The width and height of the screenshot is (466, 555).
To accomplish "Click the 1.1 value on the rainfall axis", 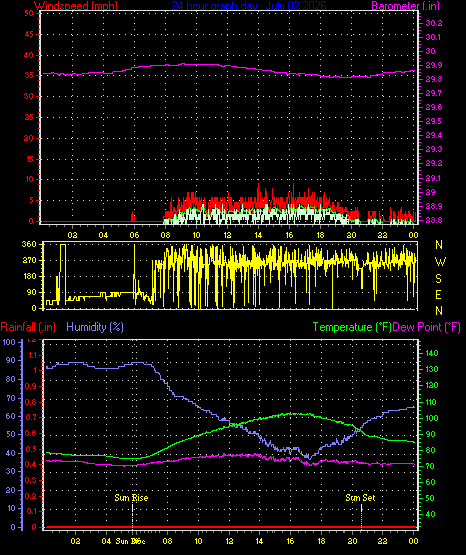I will pos(33,355).
